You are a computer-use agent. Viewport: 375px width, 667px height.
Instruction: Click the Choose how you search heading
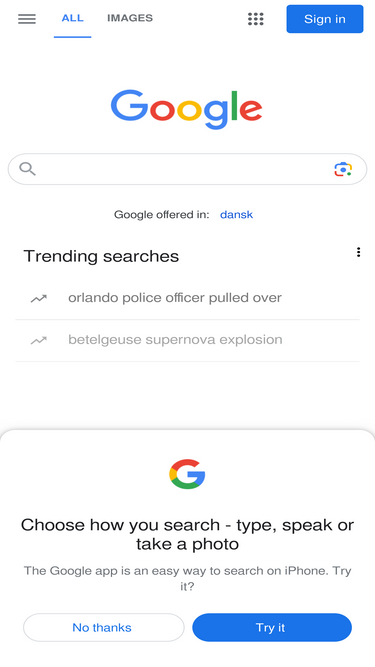[187, 534]
